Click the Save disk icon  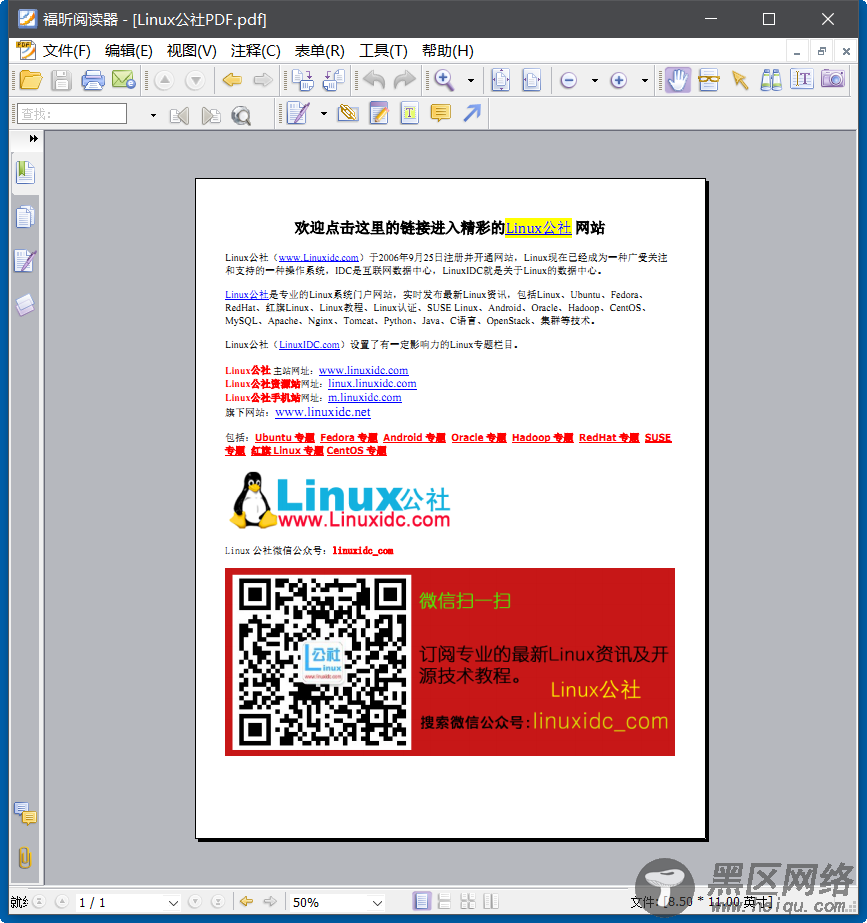tap(61, 79)
